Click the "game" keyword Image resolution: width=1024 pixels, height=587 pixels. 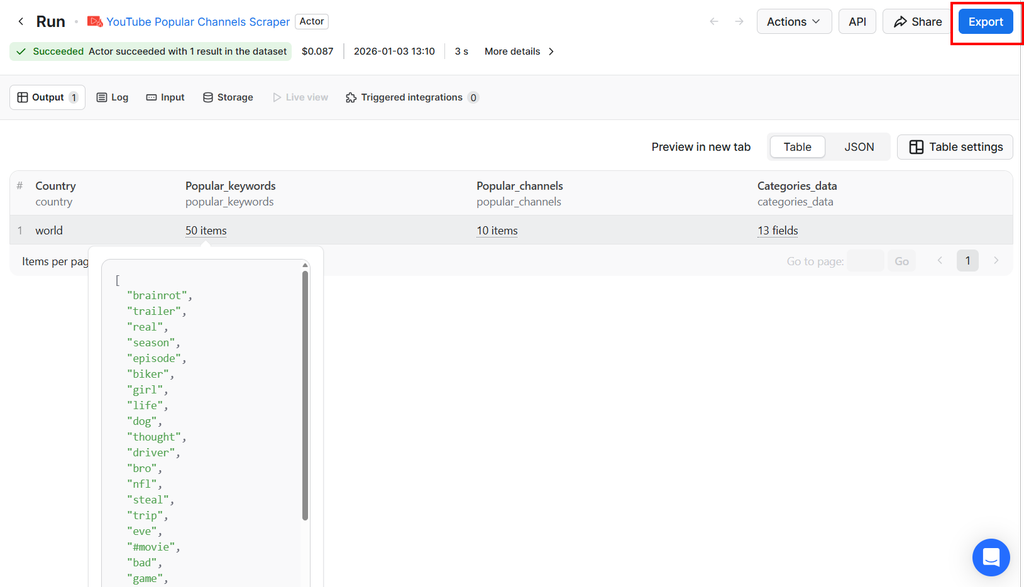pos(144,579)
